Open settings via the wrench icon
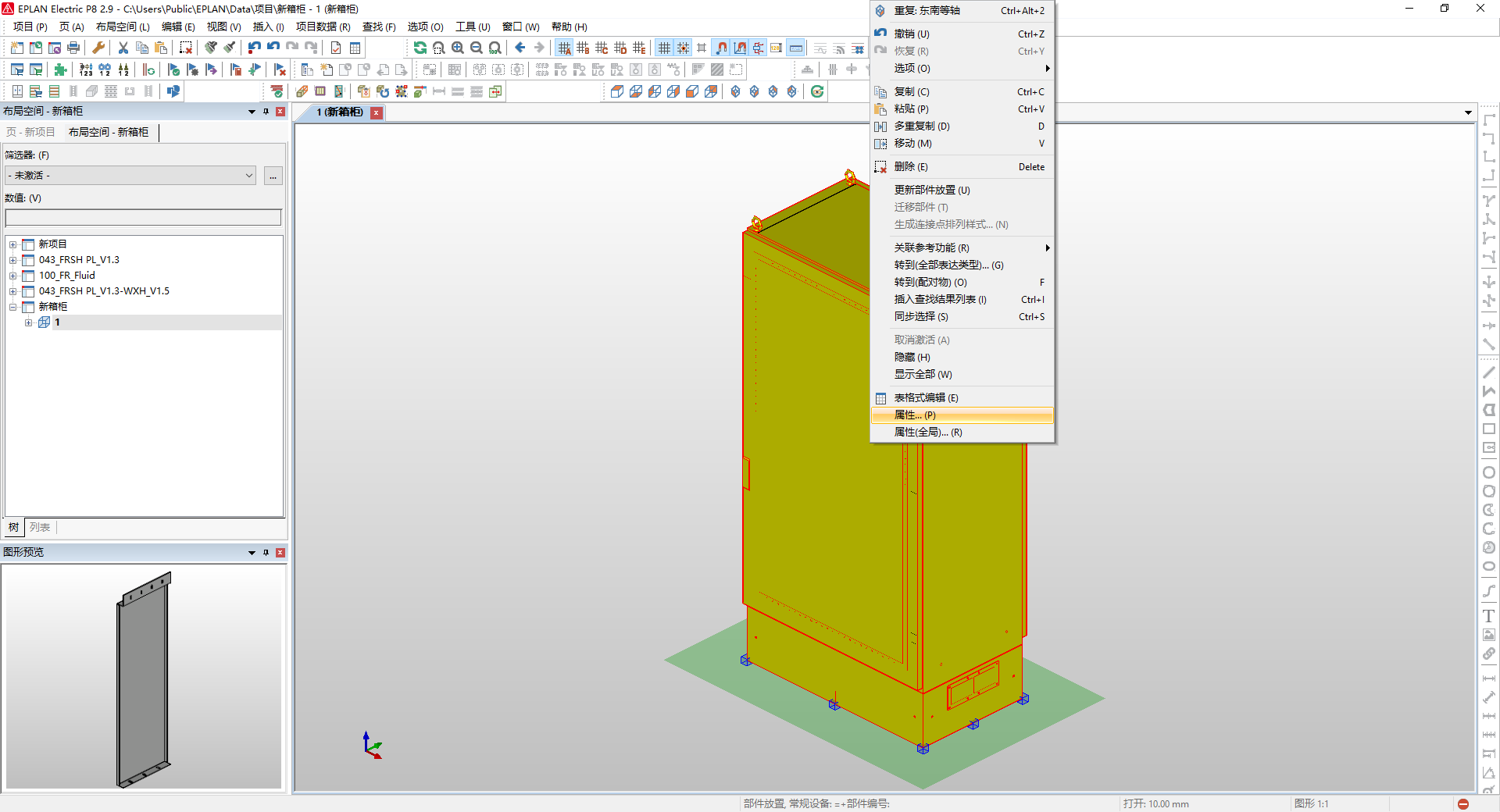This screenshot has height=812, width=1500. (98, 48)
